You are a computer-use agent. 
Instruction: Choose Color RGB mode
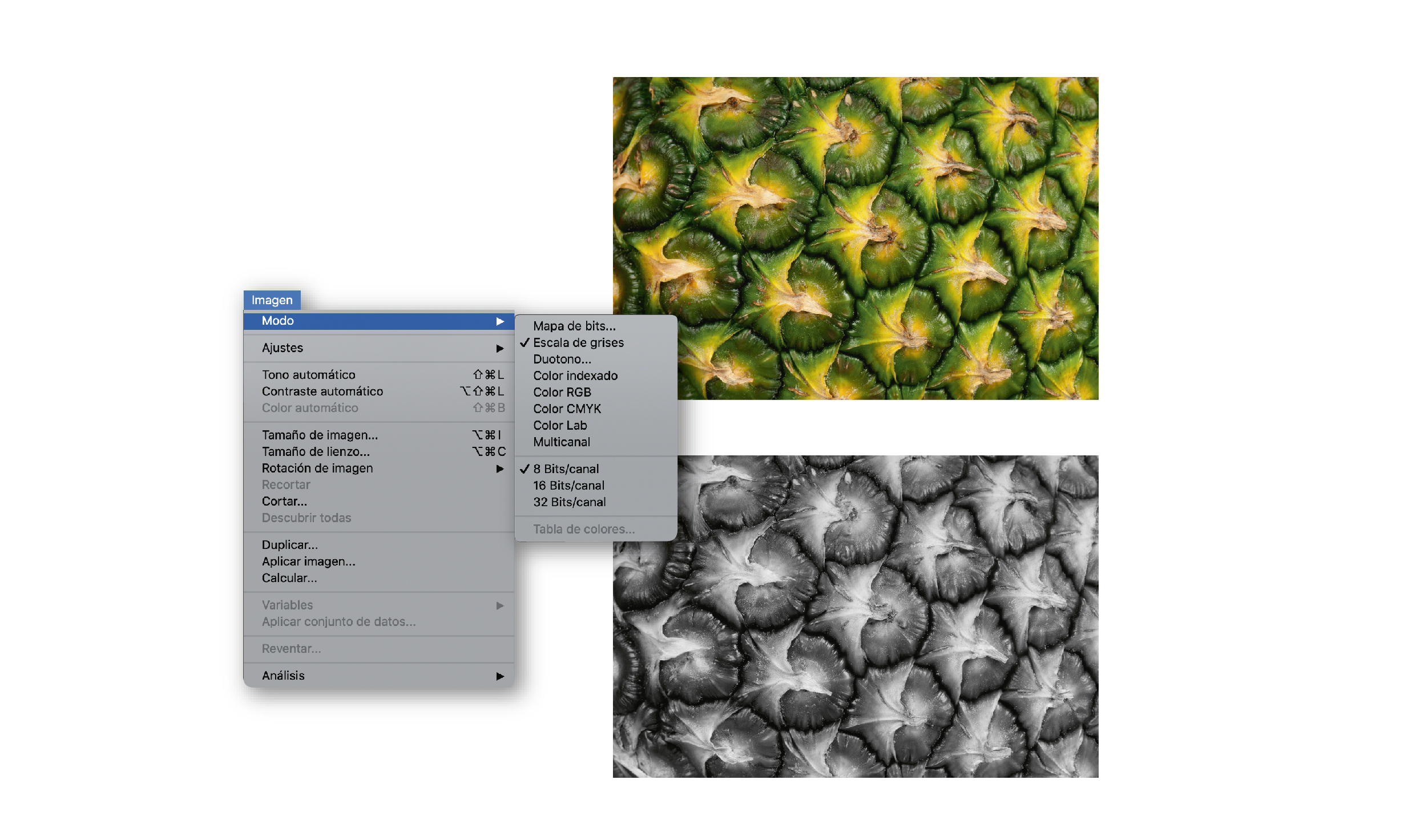[562, 393]
